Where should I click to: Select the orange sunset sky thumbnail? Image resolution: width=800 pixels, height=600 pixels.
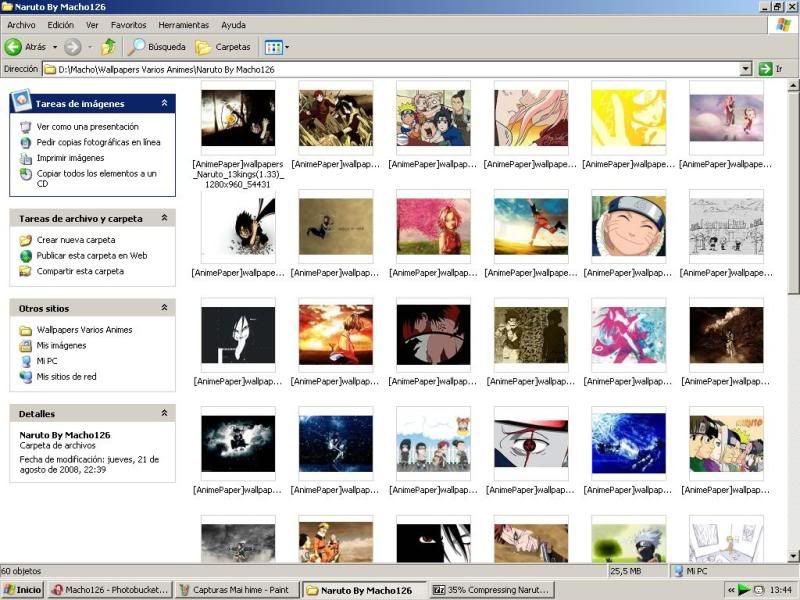click(336, 335)
